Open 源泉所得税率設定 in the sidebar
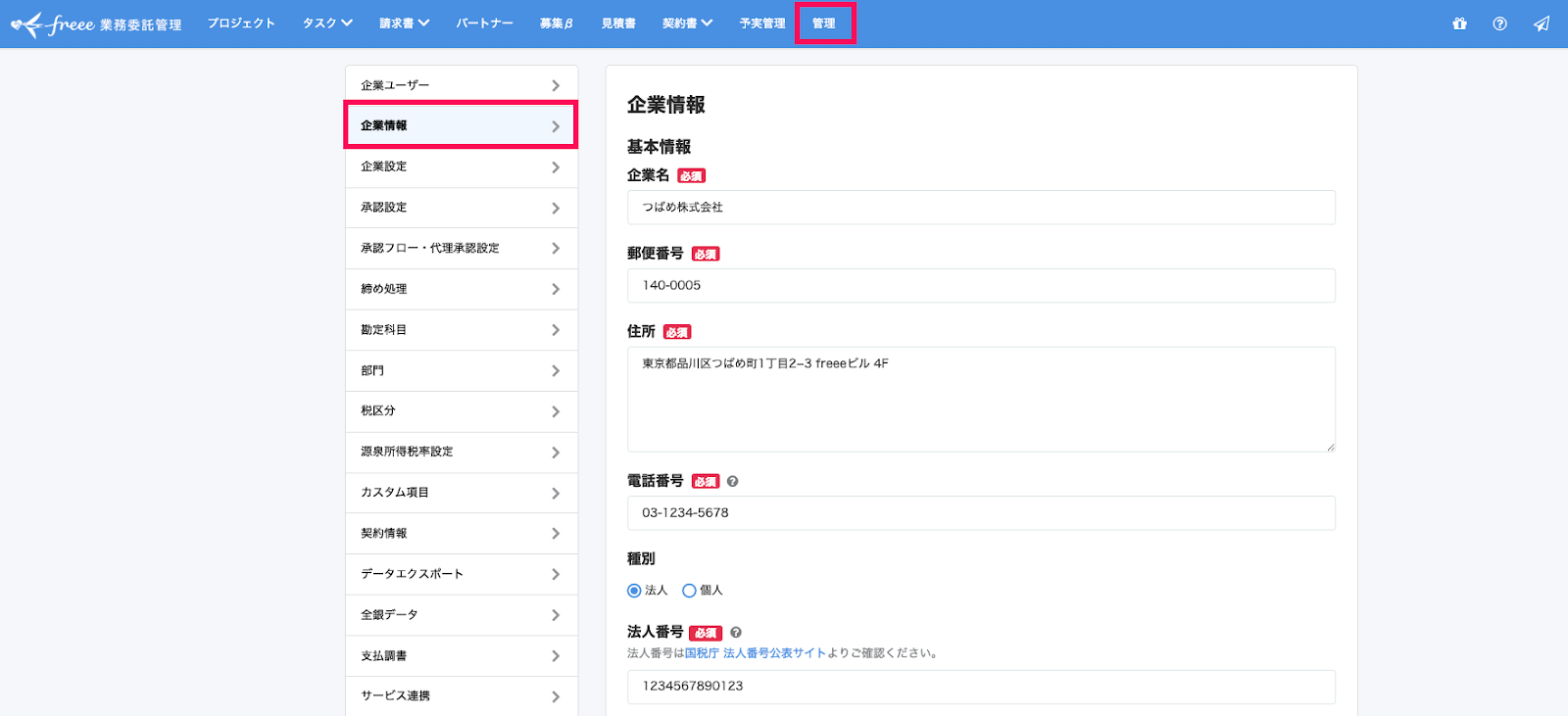The image size is (1568, 716). [461, 453]
